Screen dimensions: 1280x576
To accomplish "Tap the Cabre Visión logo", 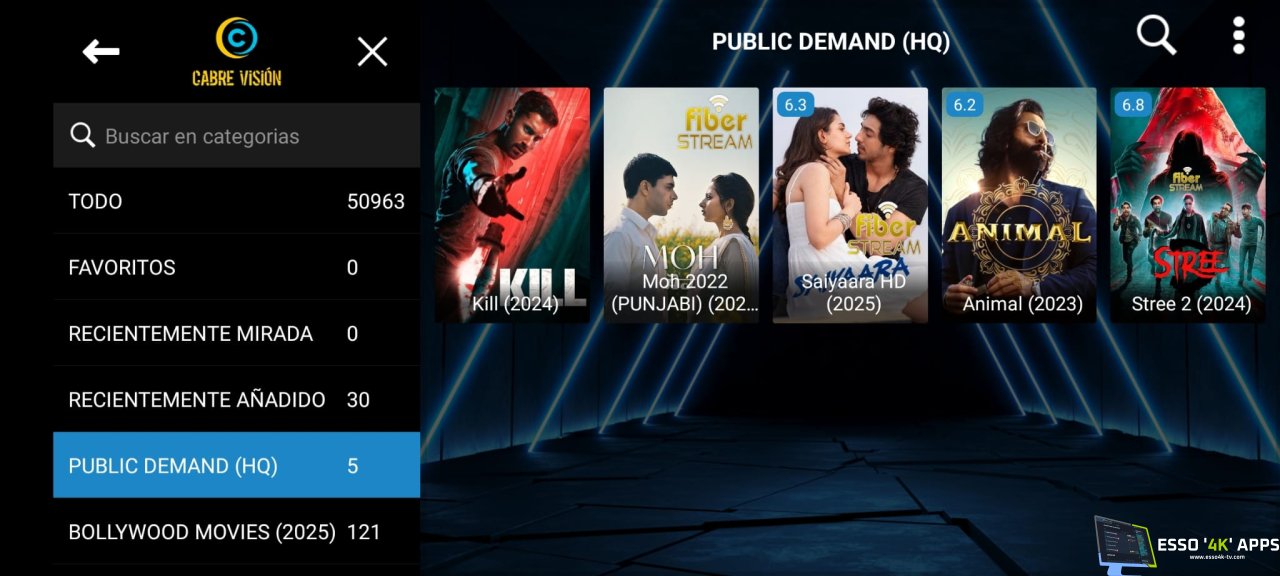I will tap(237, 52).
